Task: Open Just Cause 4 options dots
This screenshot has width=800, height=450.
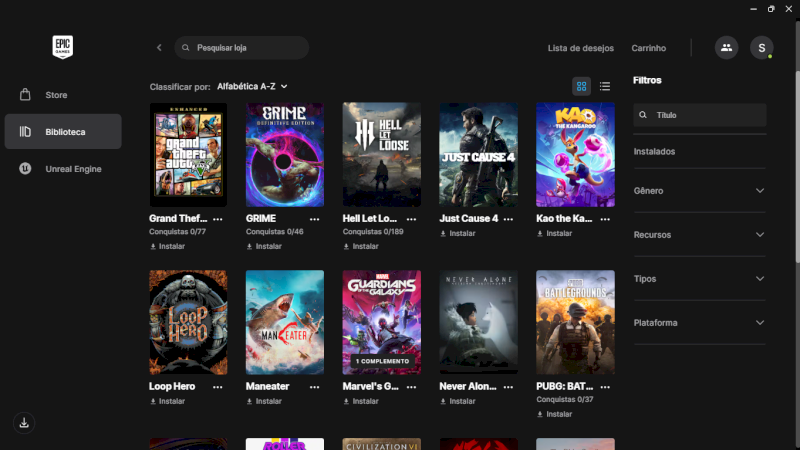Action: click(x=508, y=219)
